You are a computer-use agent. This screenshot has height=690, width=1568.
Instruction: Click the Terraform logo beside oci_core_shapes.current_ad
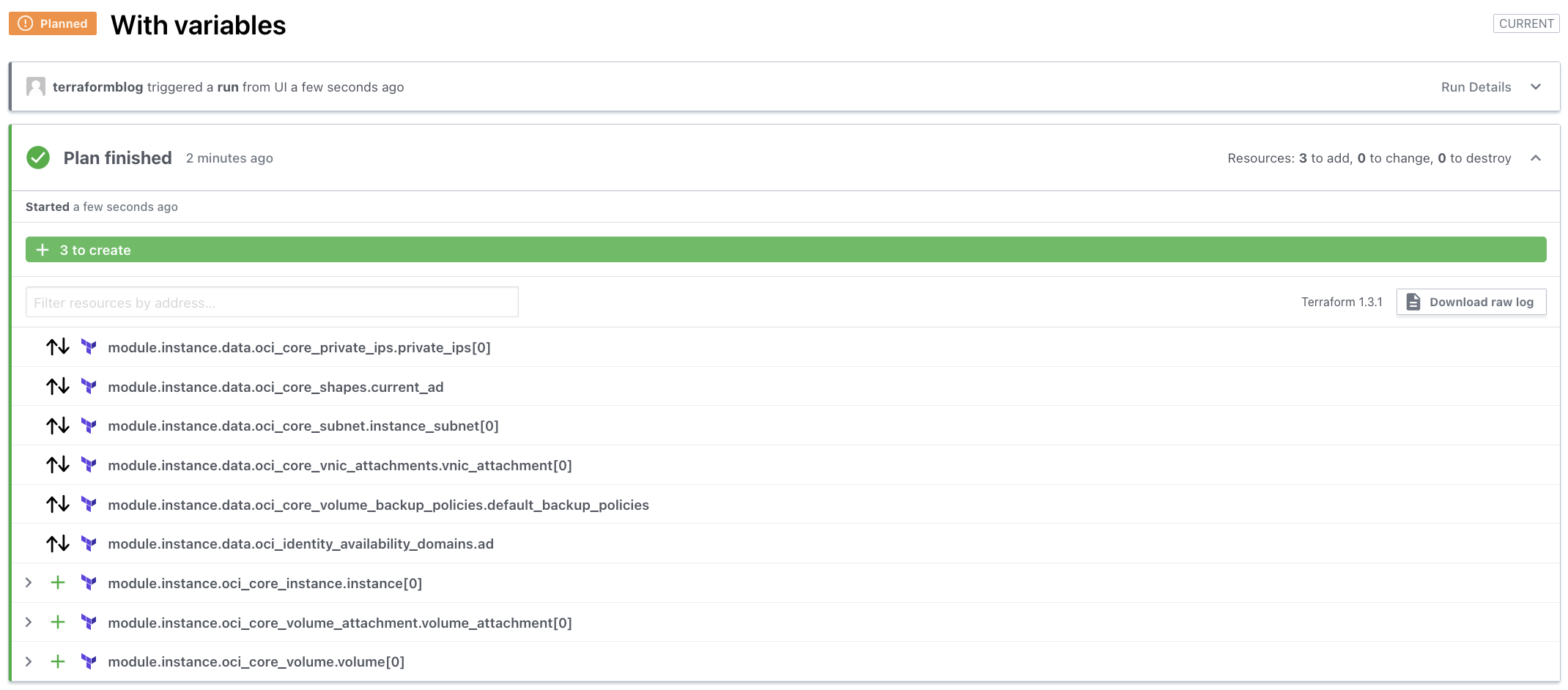coord(89,386)
